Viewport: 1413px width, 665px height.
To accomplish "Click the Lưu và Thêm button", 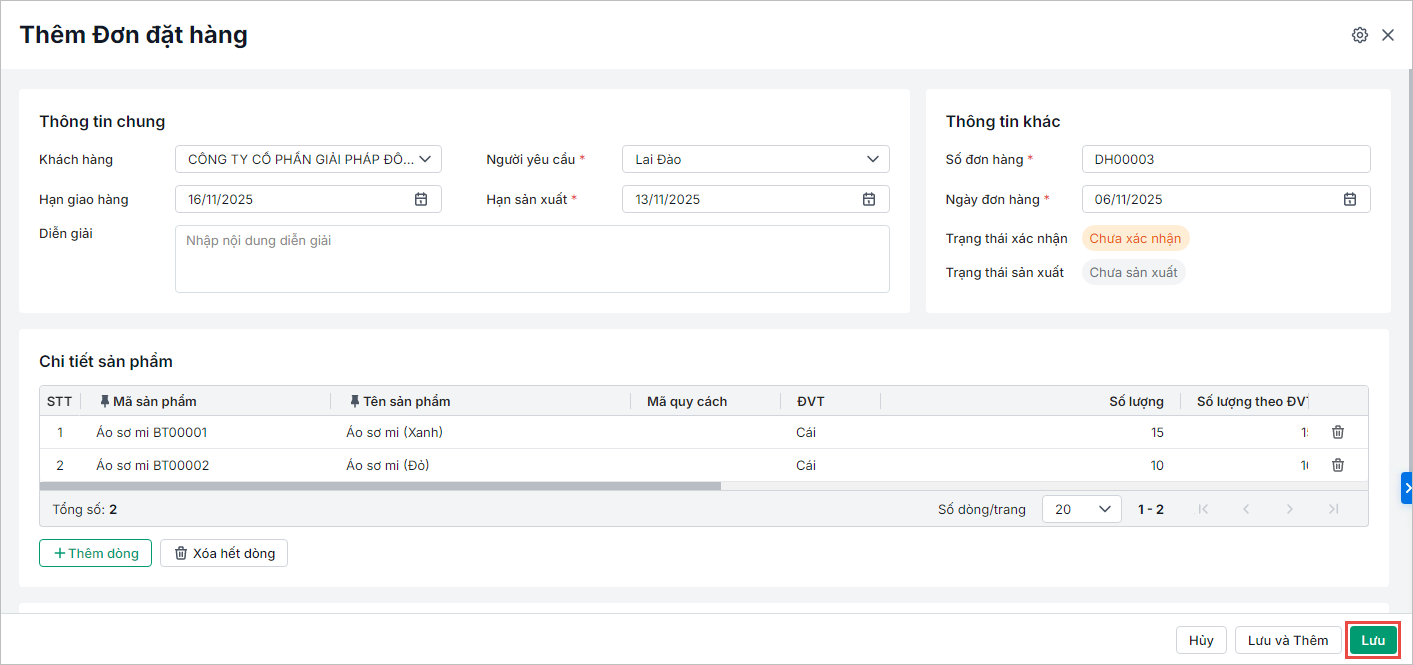I will (1288, 640).
